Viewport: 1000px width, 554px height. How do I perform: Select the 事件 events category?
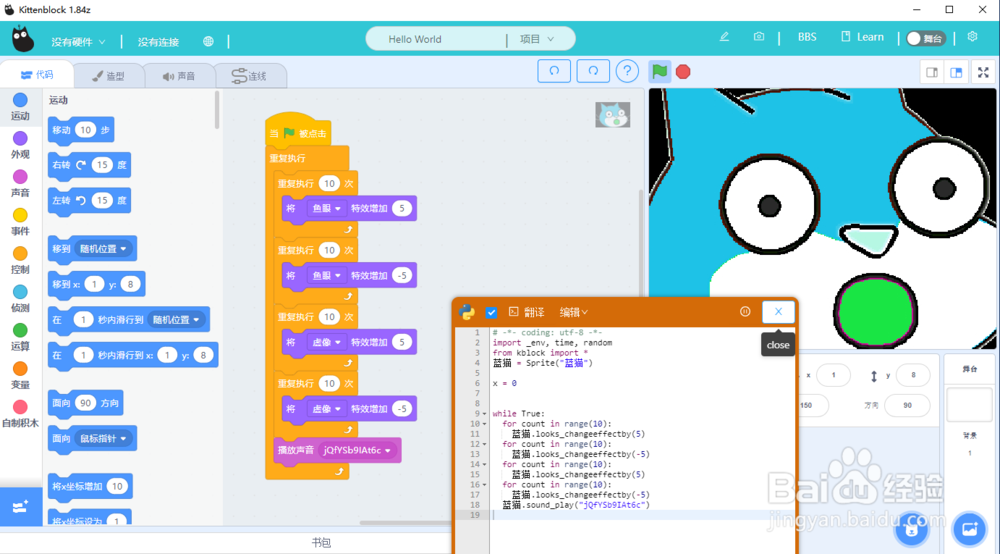click(20, 221)
